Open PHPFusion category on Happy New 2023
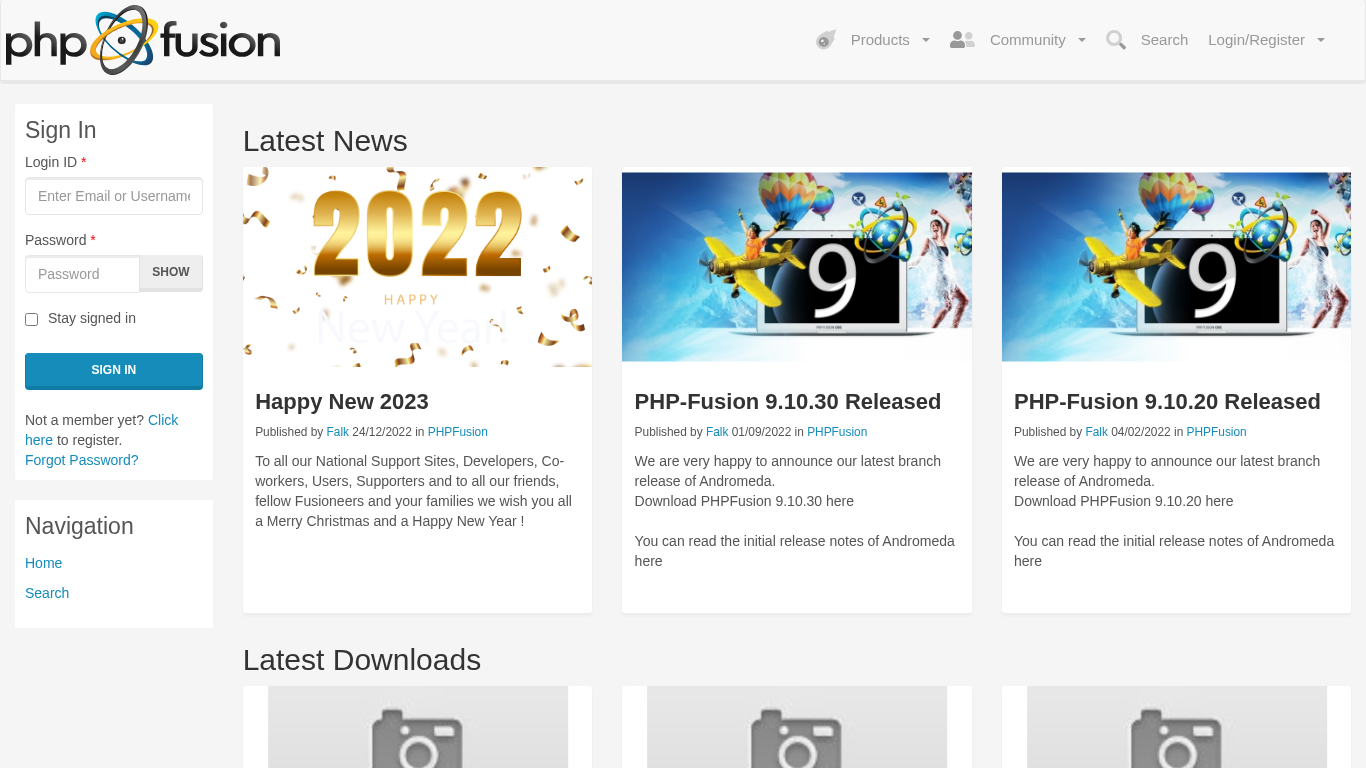 tap(458, 432)
